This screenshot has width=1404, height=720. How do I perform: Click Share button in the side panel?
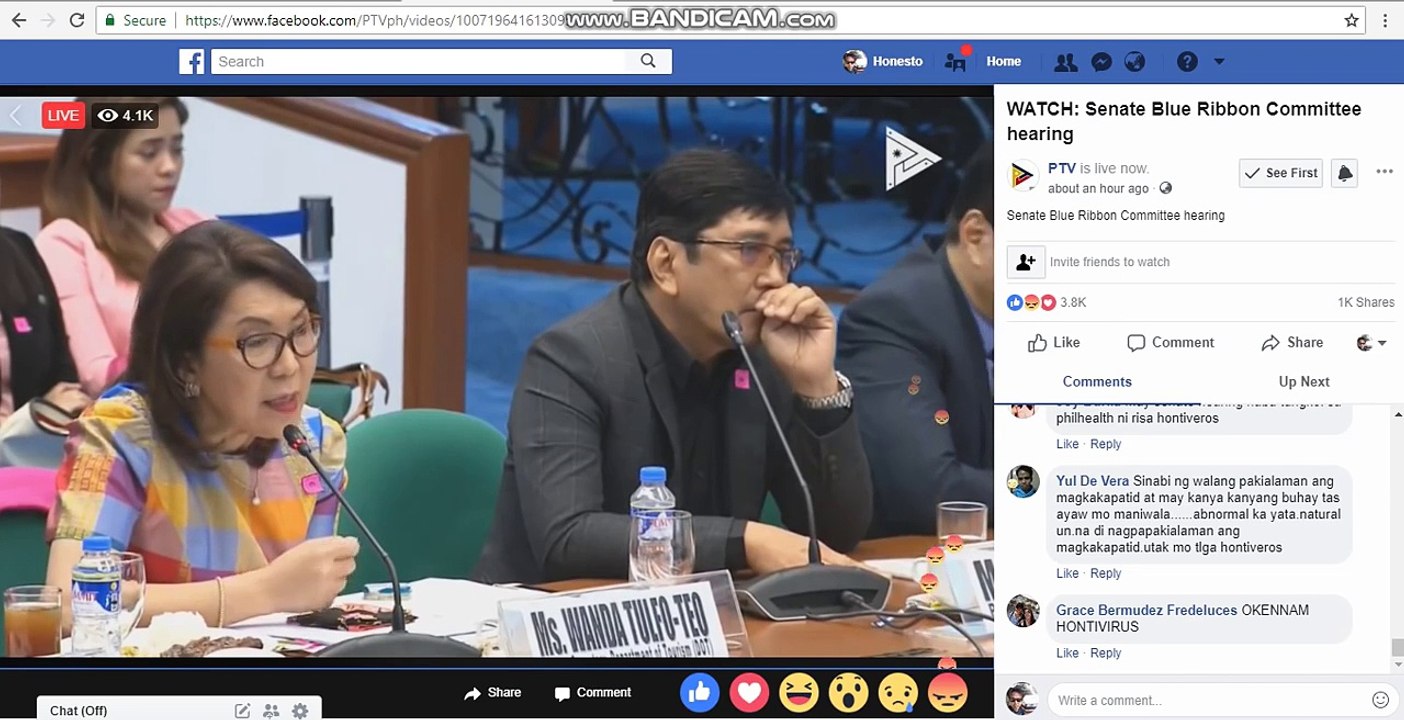click(1292, 342)
